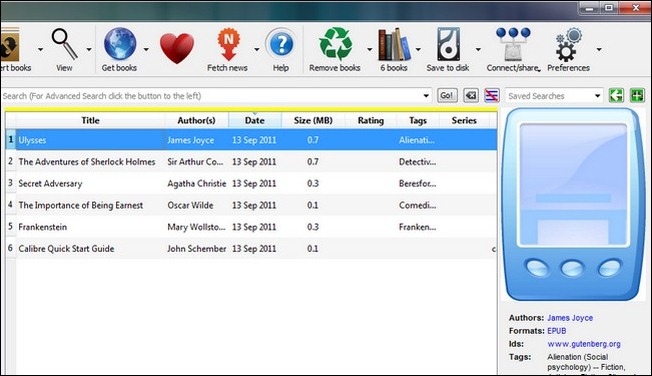Viewport: 652px width, 376px height.
Task: Select the Frankenstein row
Action: click(x=251, y=227)
